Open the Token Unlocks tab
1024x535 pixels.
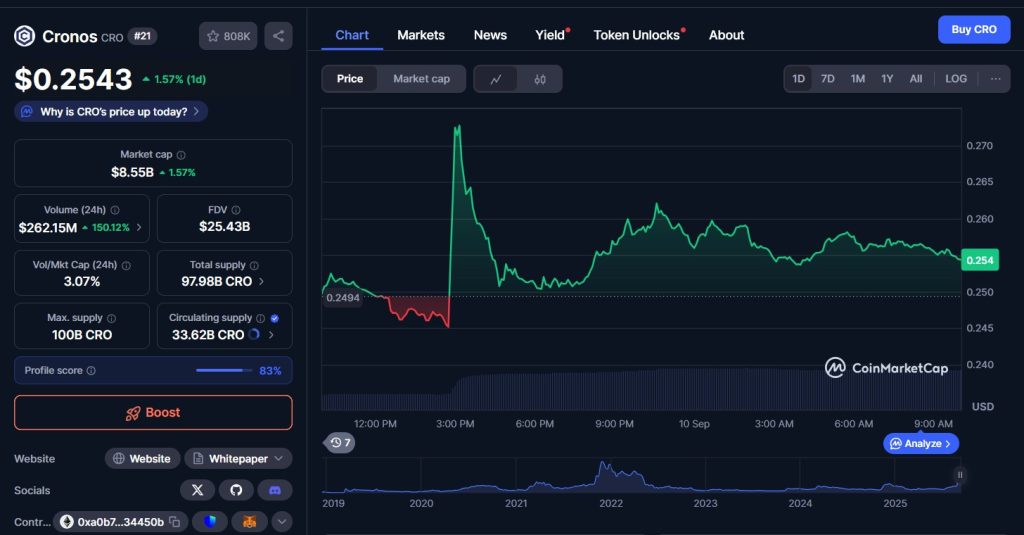tap(637, 35)
